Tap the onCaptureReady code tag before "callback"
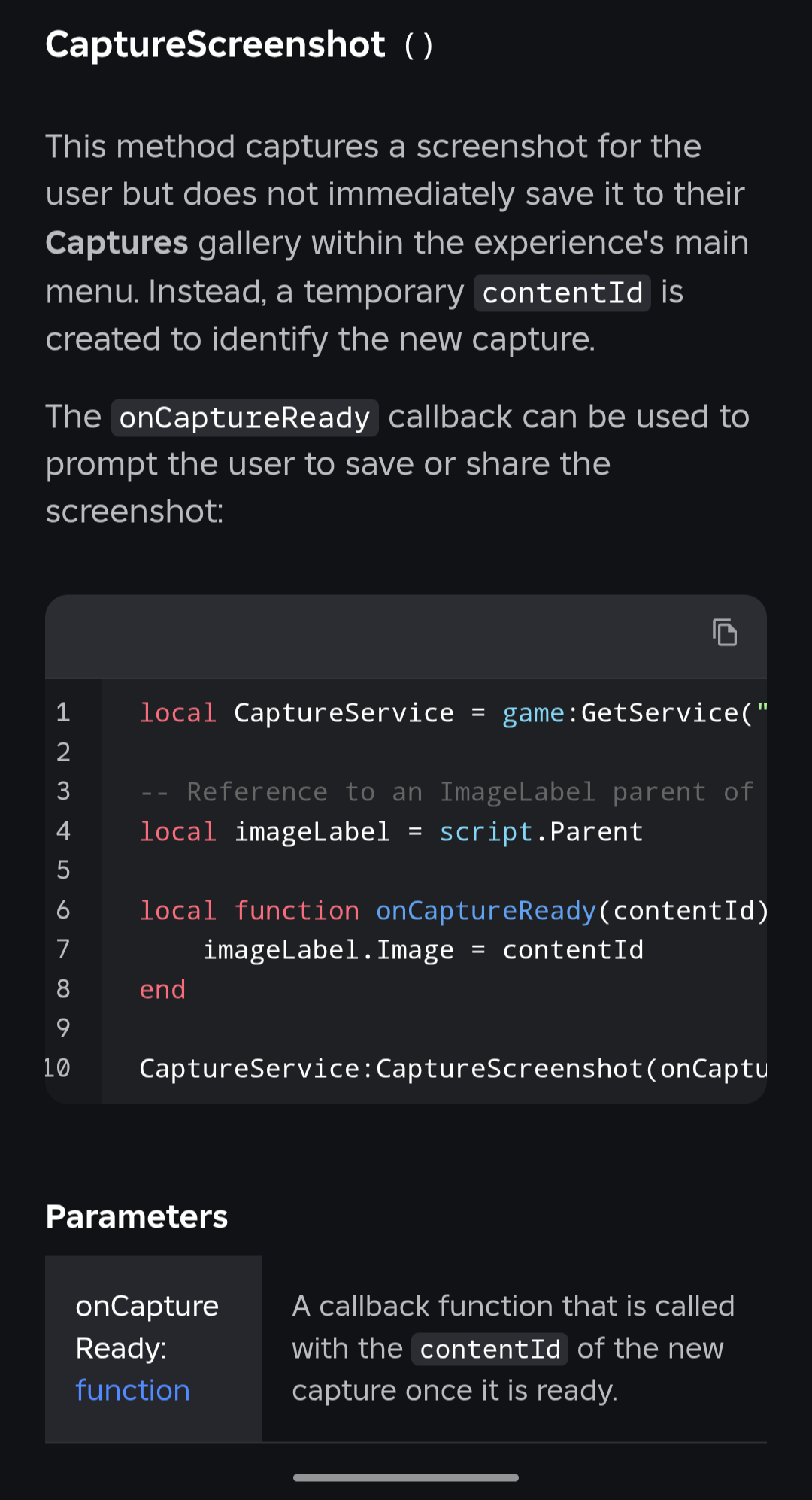812x1500 pixels. (x=244, y=418)
